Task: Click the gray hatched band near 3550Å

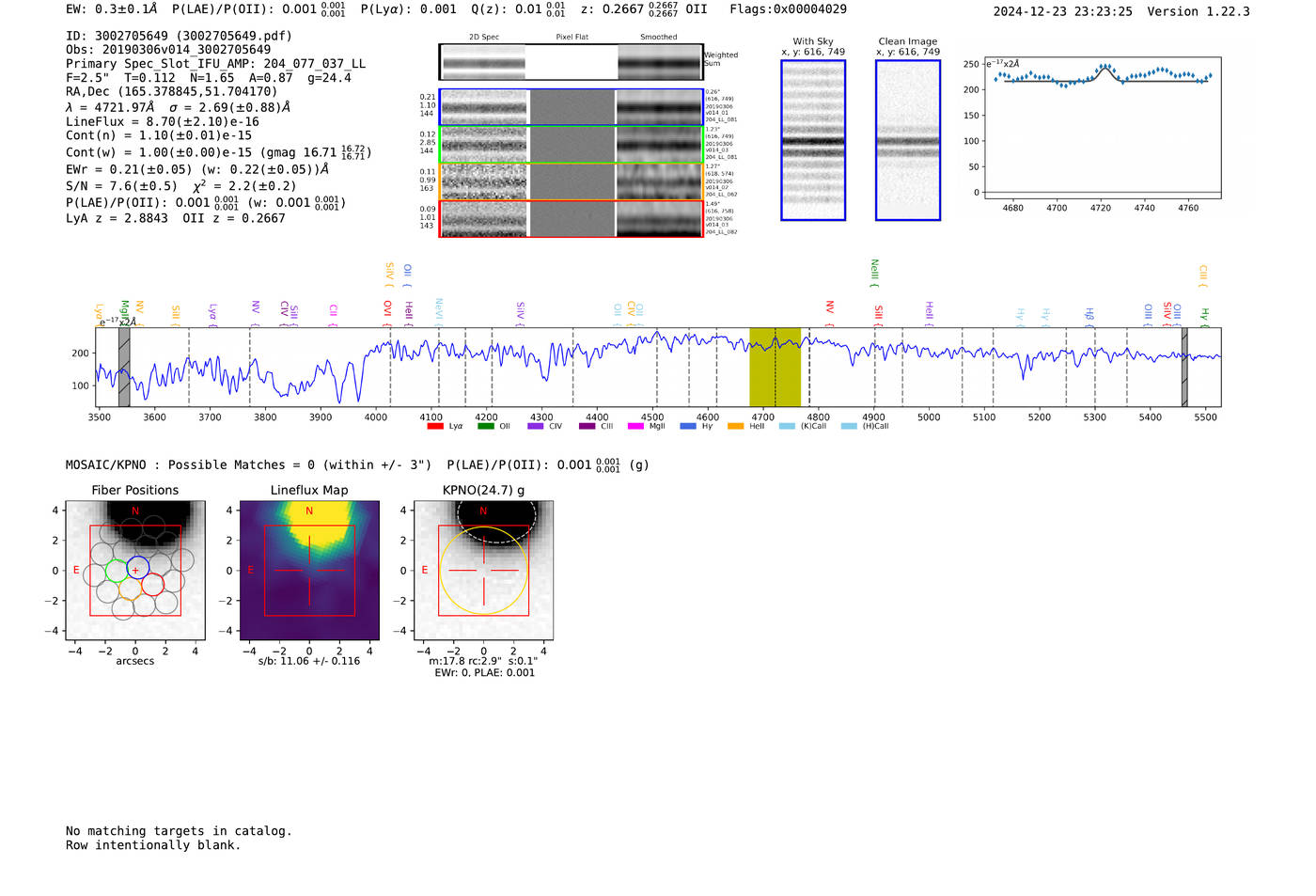Action: click(x=124, y=367)
